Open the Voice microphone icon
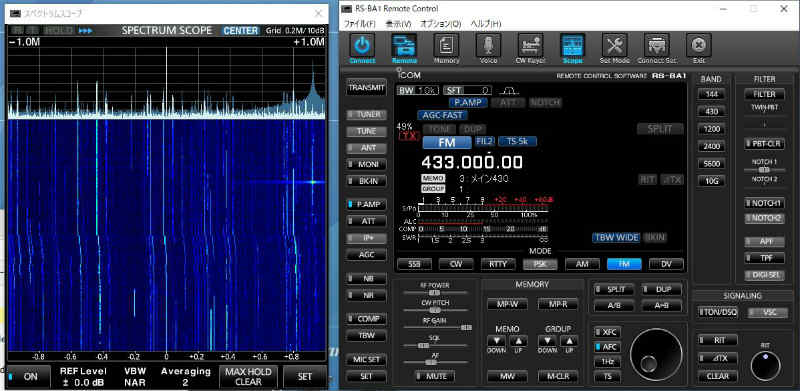This screenshot has width=800, height=391. pyautogui.click(x=488, y=46)
